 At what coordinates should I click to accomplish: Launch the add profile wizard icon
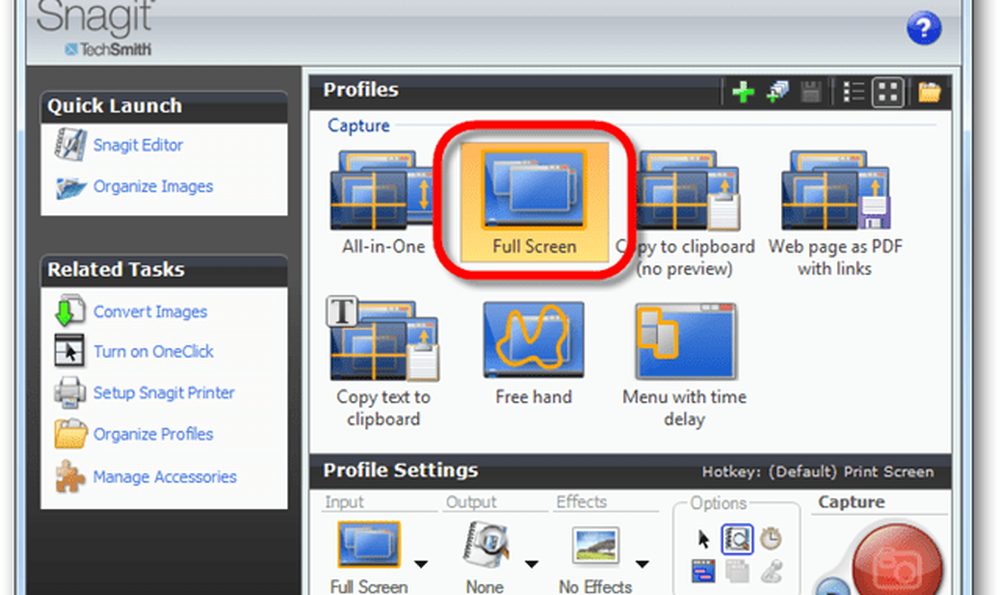point(777,92)
